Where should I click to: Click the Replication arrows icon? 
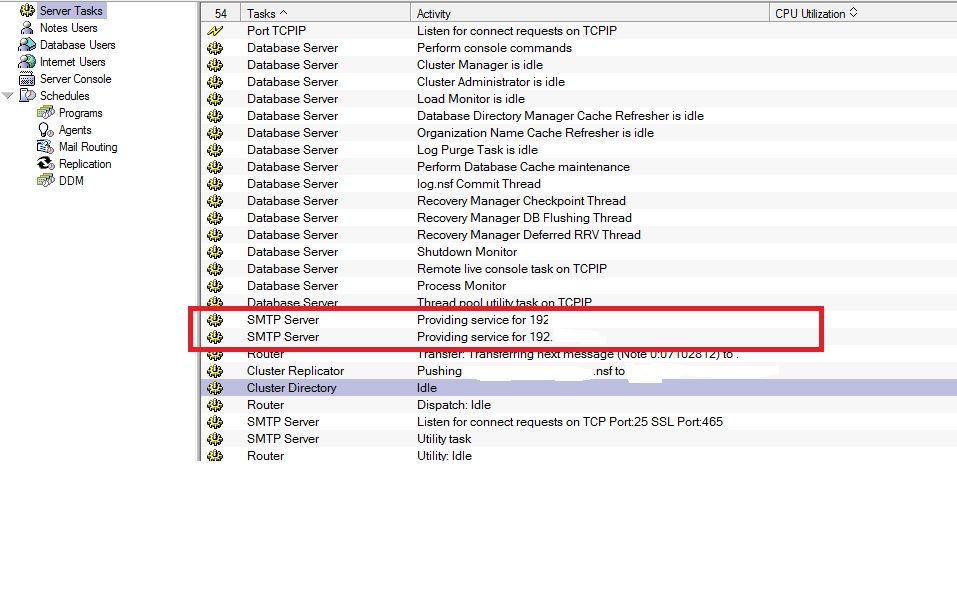coord(45,164)
